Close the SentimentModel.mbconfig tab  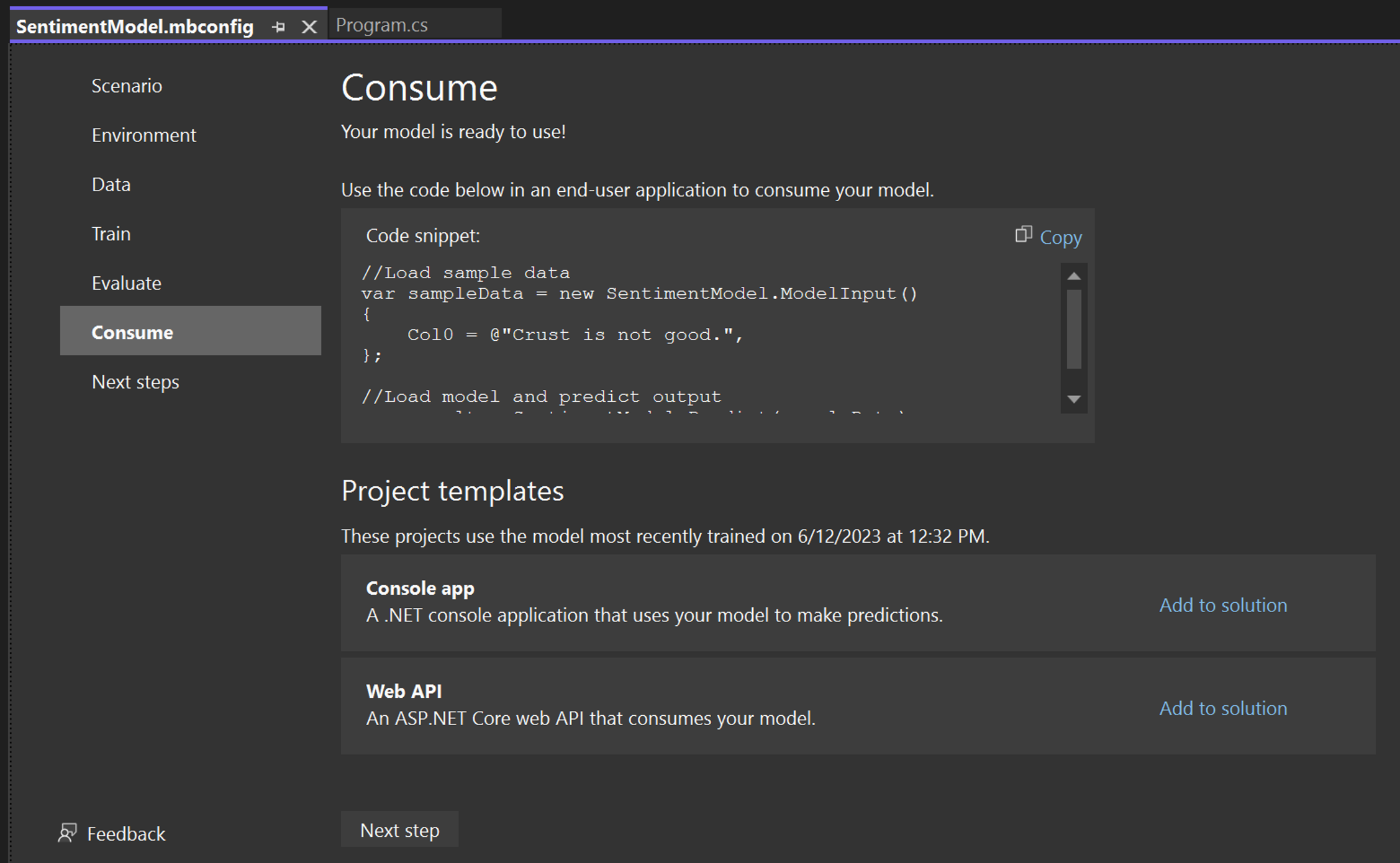coord(309,27)
